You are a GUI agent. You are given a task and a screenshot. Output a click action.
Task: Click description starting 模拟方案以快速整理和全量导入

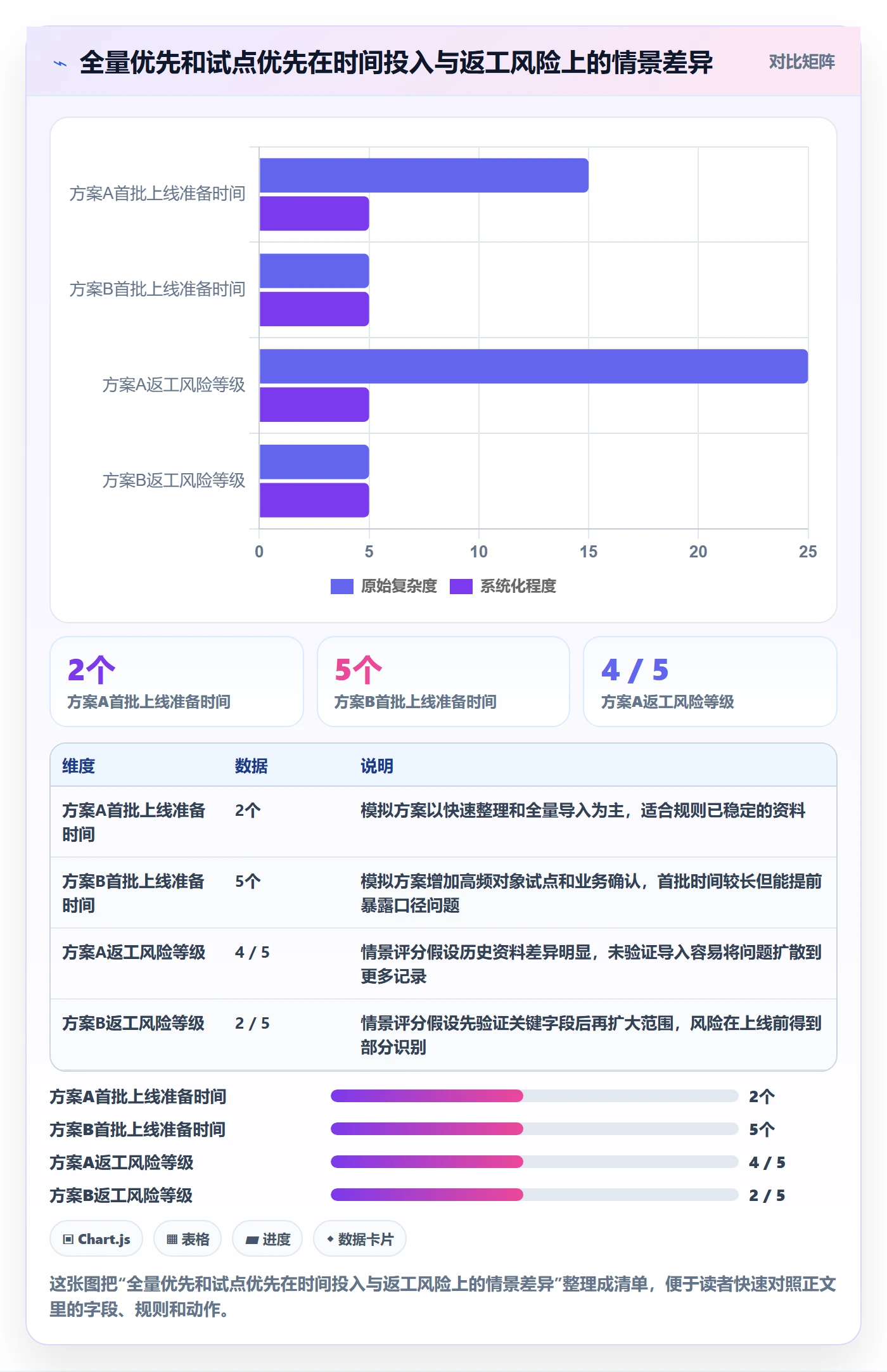[583, 810]
